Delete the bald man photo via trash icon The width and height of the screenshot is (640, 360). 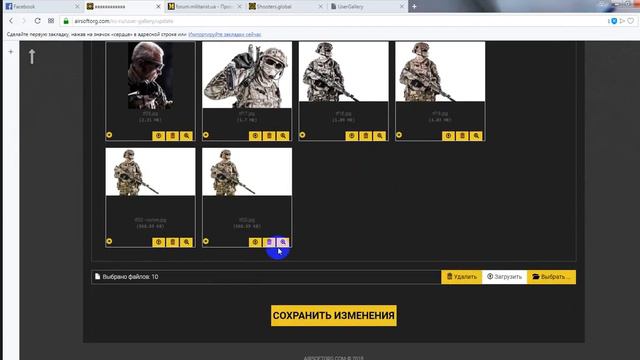172,136
